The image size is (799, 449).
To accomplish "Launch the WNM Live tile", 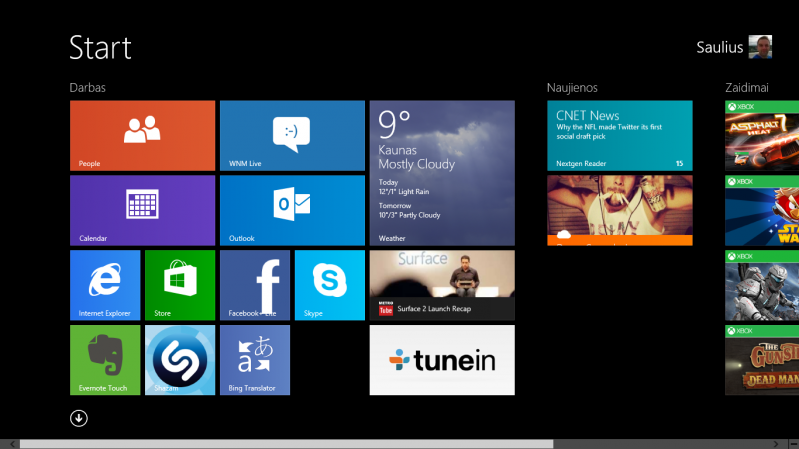I will point(292,135).
